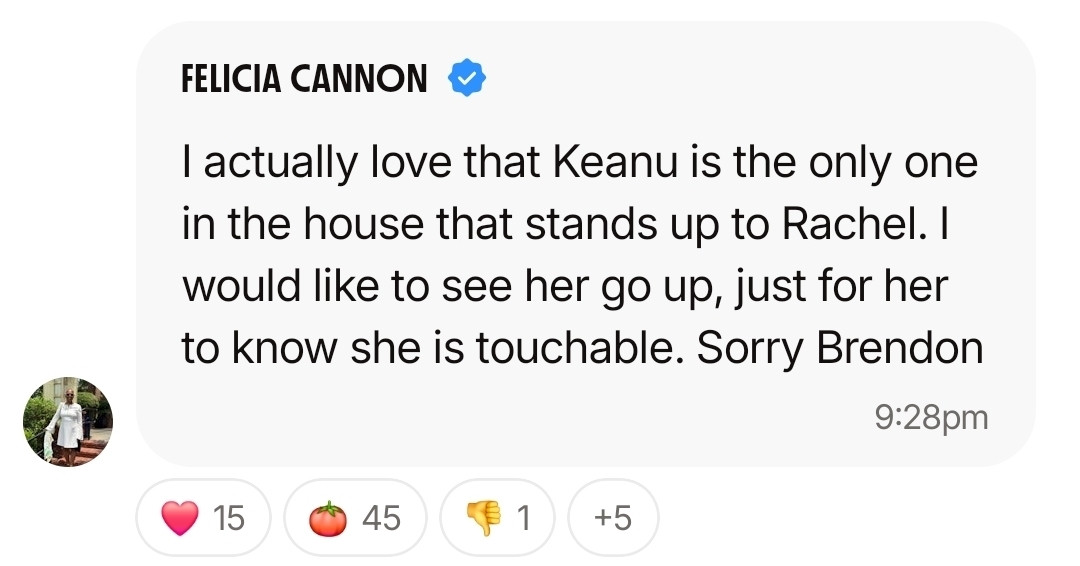The height and width of the screenshot is (566, 1080).
Task: Toggle the tomato reaction pill showing 45
Action: [355, 518]
